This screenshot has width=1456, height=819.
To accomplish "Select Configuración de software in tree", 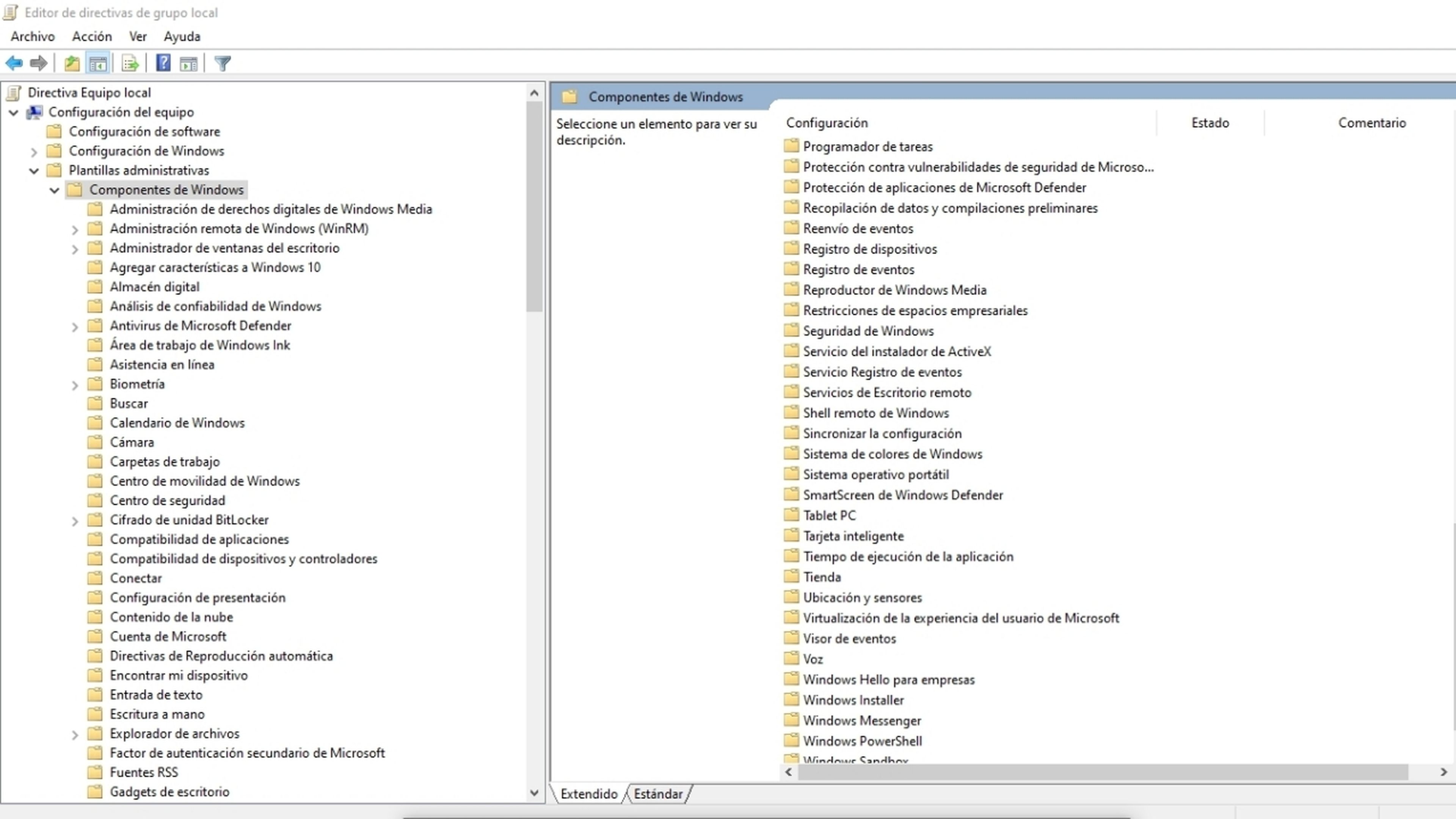I will tap(144, 131).
